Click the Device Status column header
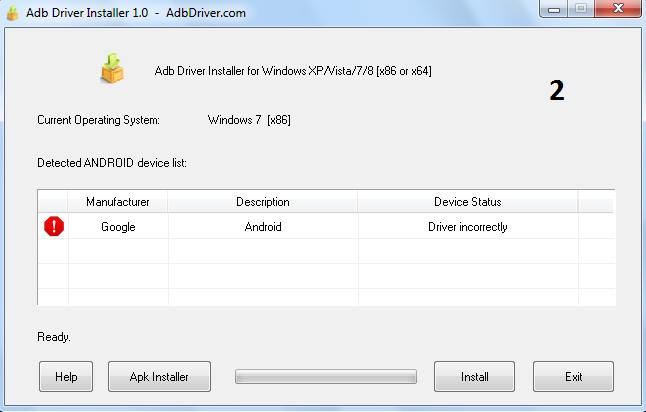Image resolution: width=646 pixels, height=412 pixels. click(x=468, y=202)
